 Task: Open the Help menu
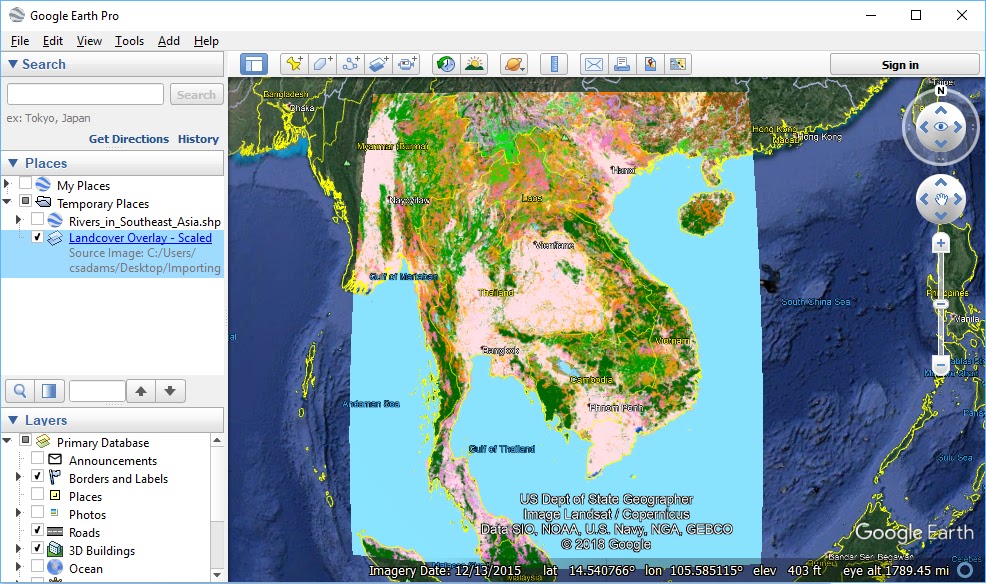[x=206, y=41]
